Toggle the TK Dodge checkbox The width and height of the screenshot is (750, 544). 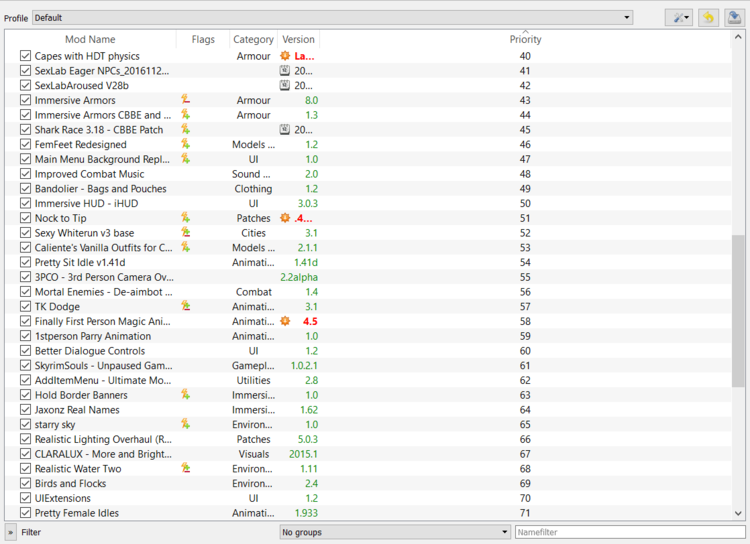click(25, 307)
